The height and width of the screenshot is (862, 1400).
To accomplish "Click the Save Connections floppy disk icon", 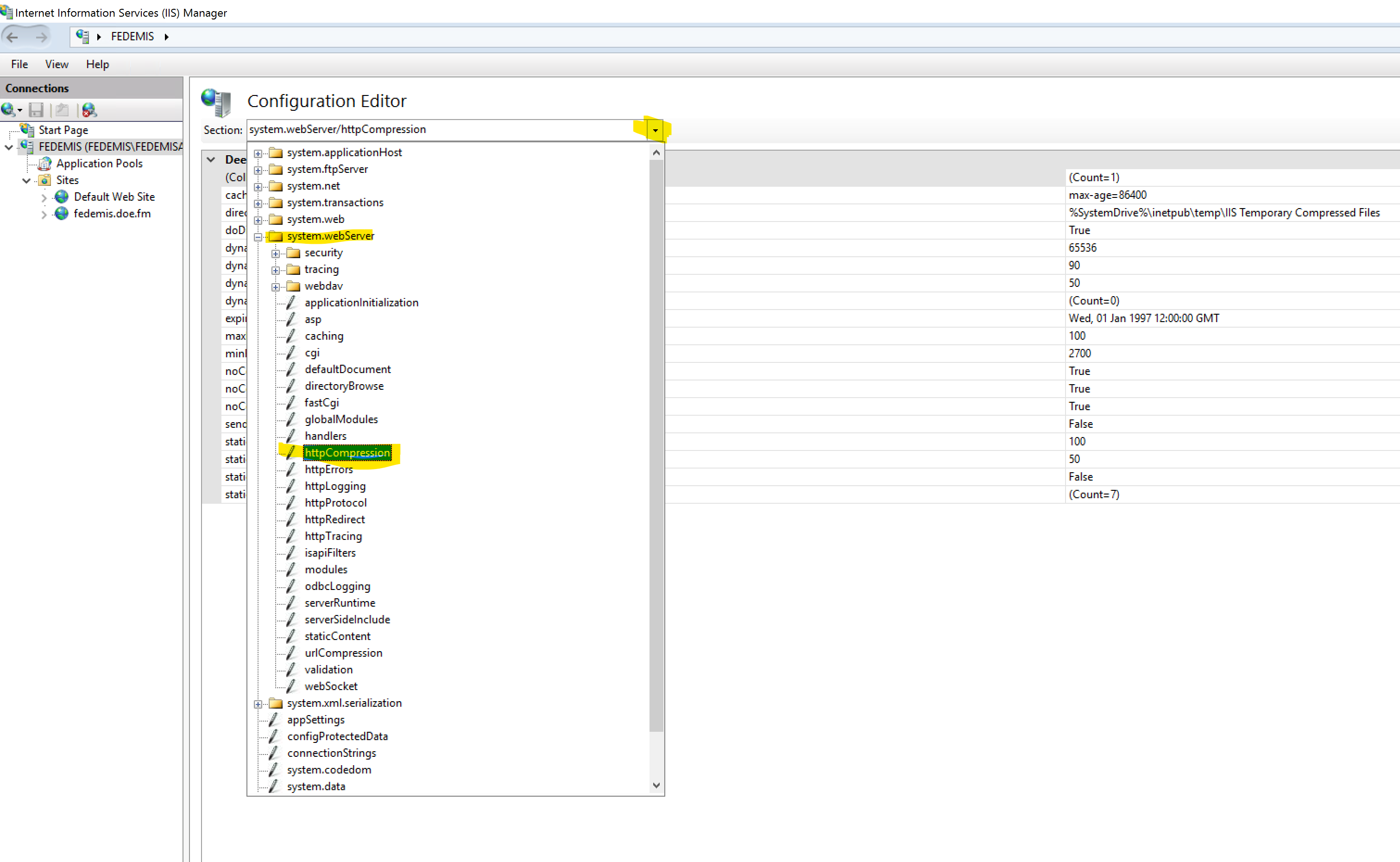I will coord(36,109).
